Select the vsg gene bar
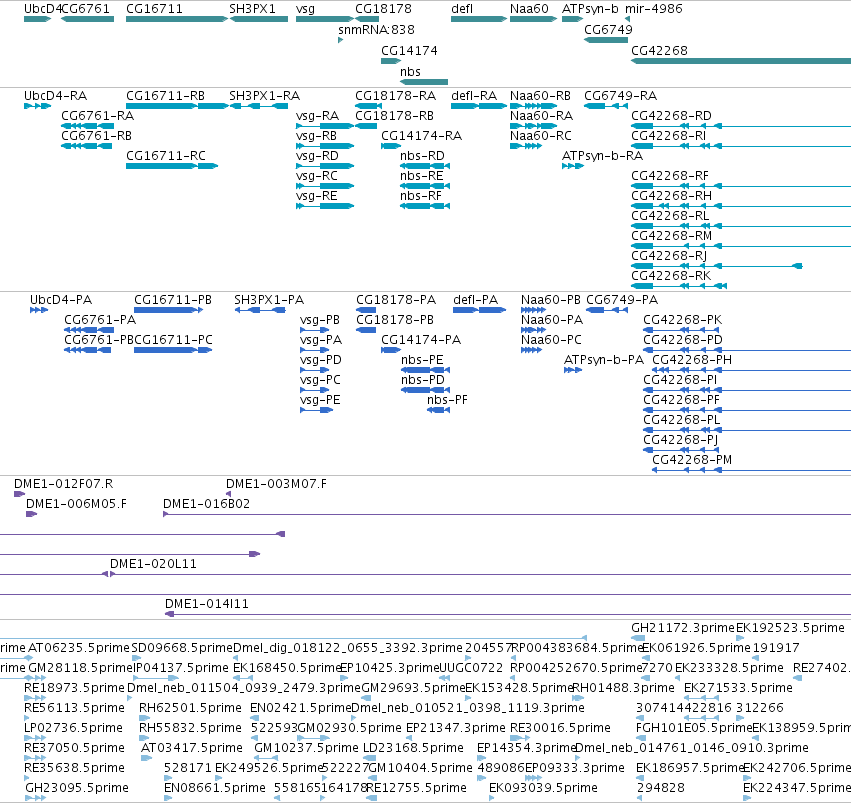 [325, 19]
